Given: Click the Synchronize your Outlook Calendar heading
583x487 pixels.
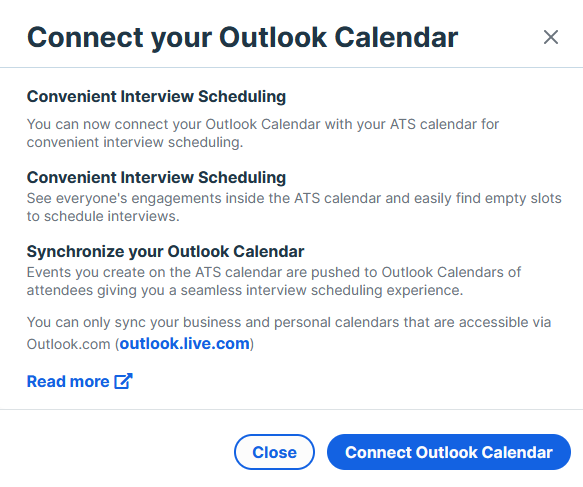Looking at the screenshot, I should (165, 252).
